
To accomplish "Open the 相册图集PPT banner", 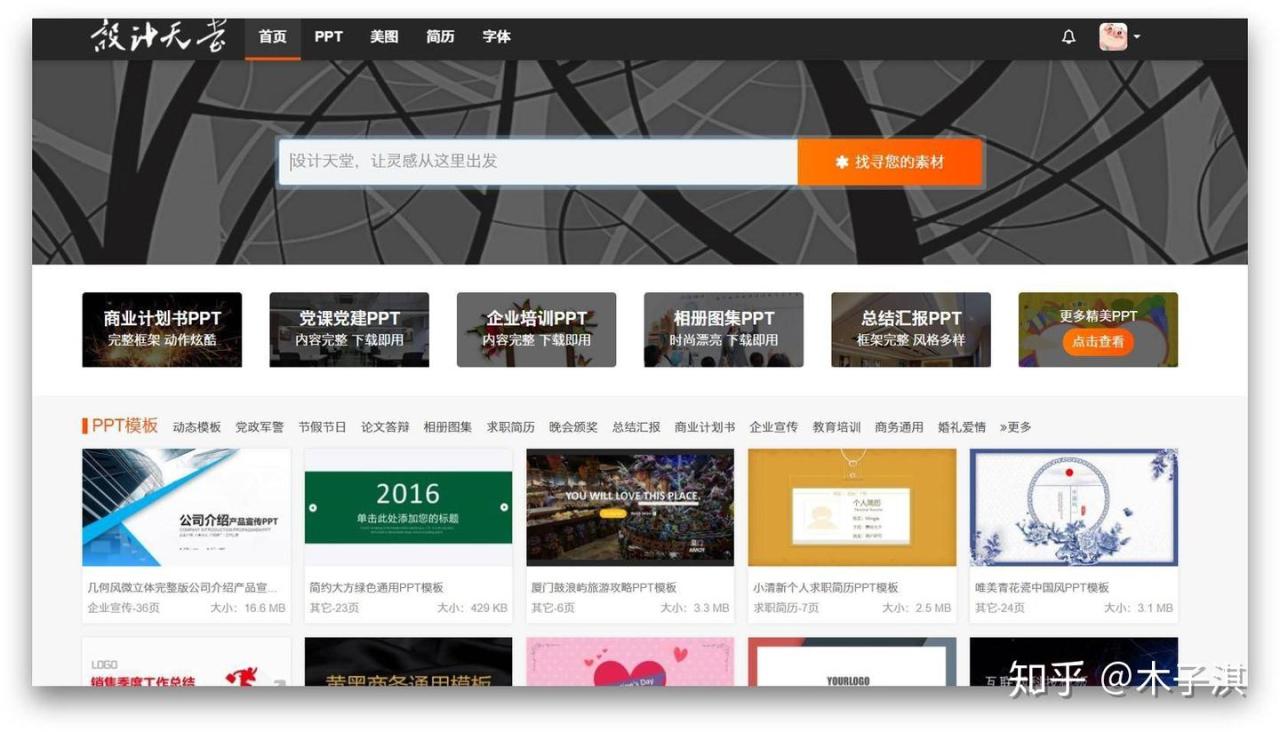I will pyautogui.click(x=724, y=330).
